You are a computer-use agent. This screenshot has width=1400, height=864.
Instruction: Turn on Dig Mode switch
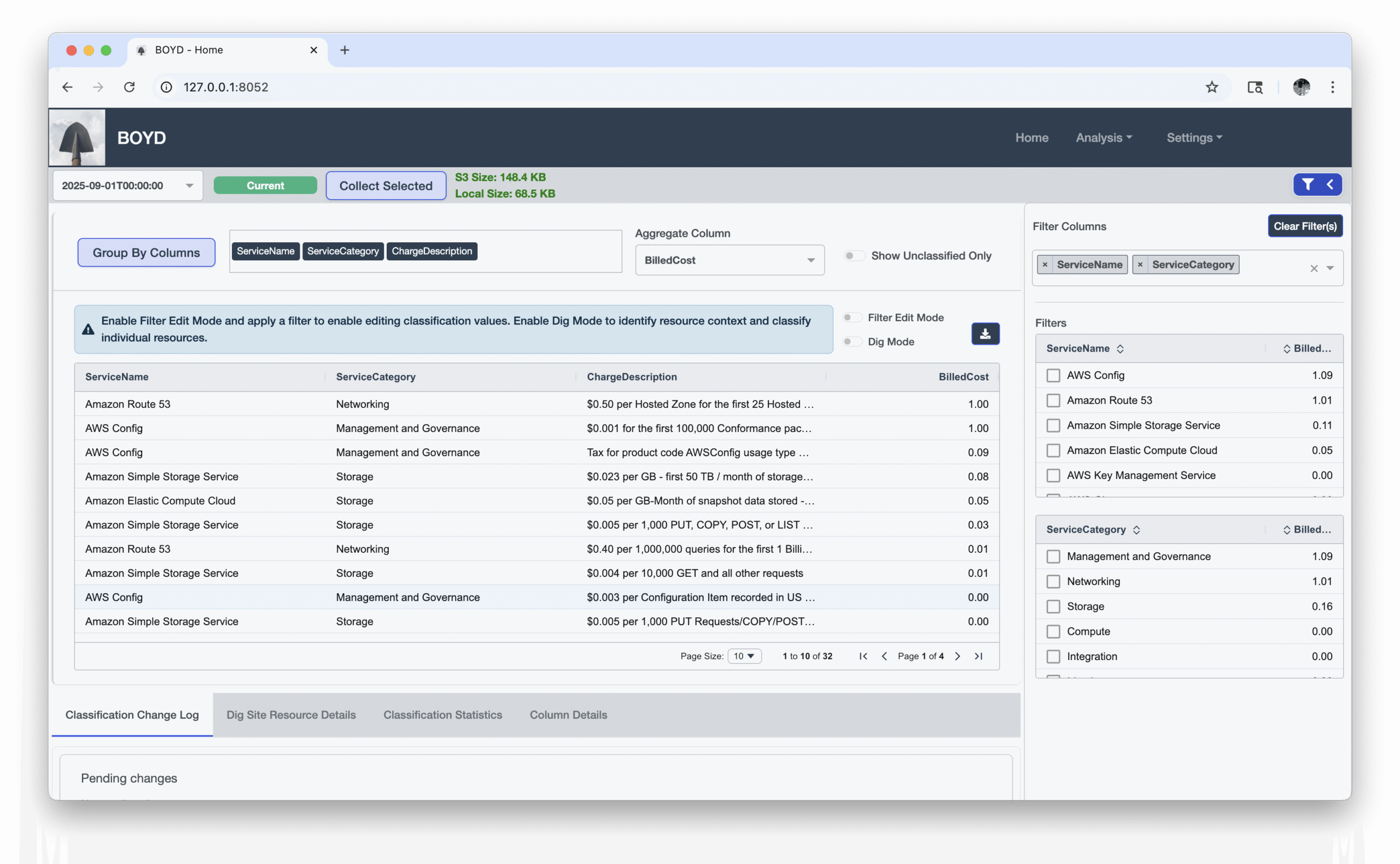tap(852, 342)
